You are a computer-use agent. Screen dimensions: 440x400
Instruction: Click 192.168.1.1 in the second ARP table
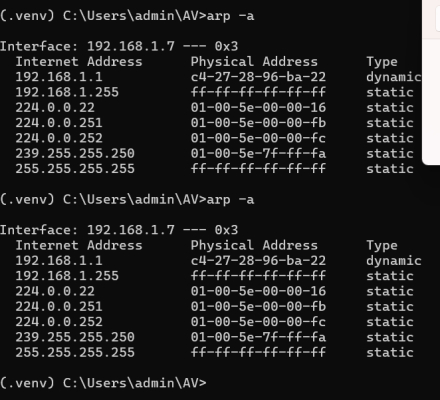[x=59, y=261]
